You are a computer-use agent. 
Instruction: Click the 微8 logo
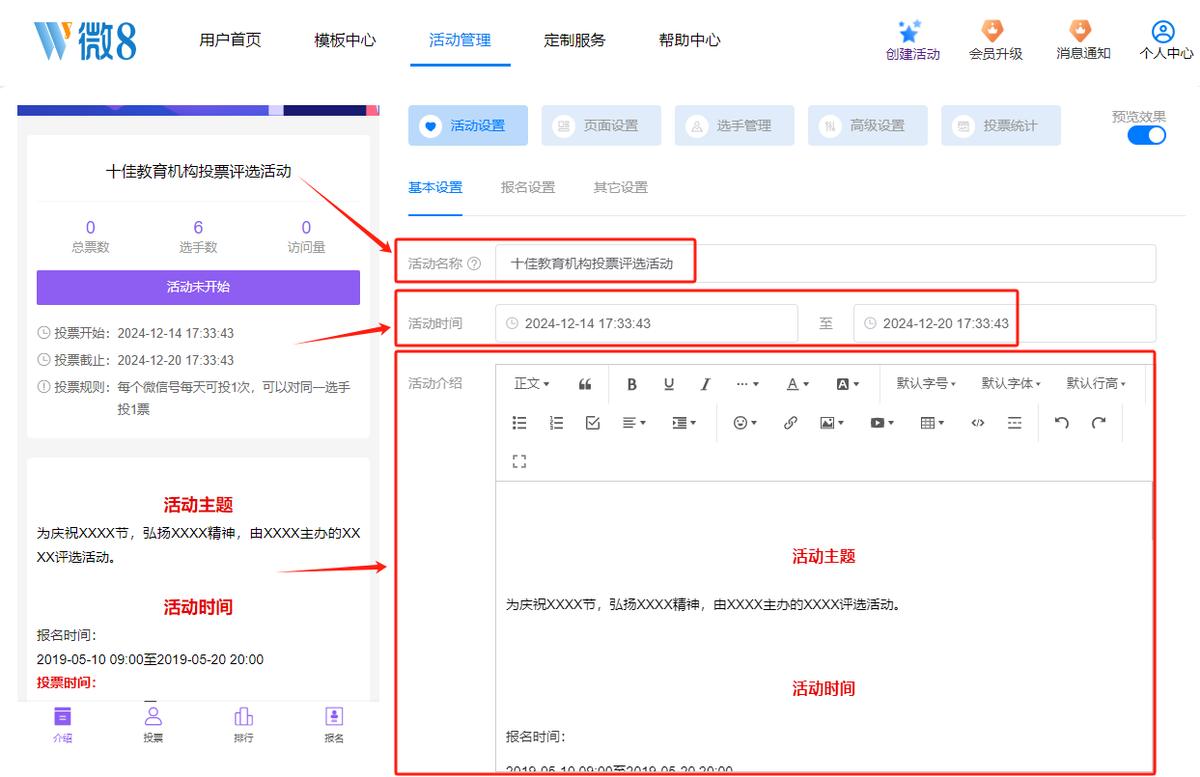click(x=85, y=40)
